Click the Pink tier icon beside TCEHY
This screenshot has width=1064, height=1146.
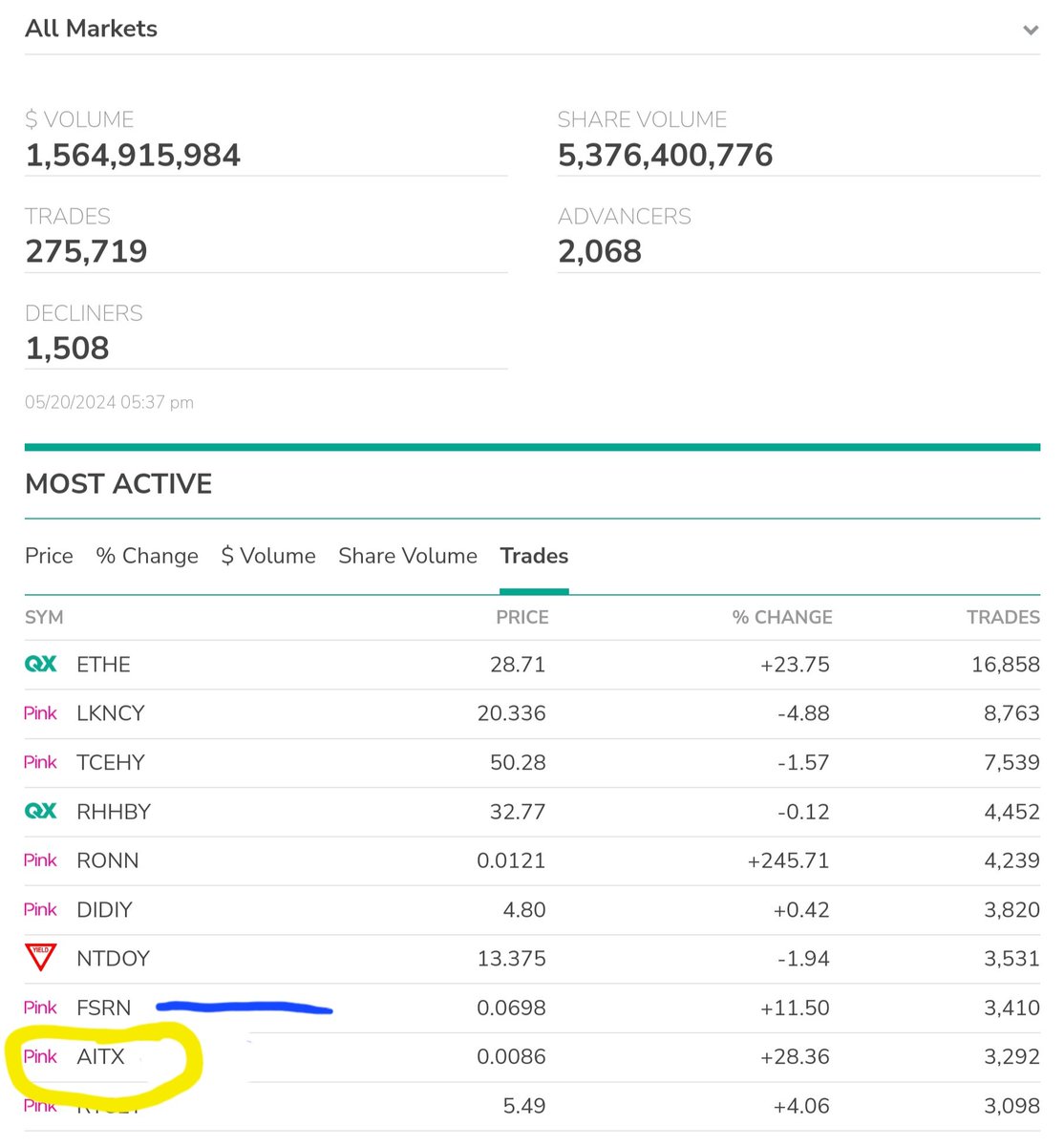[x=41, y=762]
